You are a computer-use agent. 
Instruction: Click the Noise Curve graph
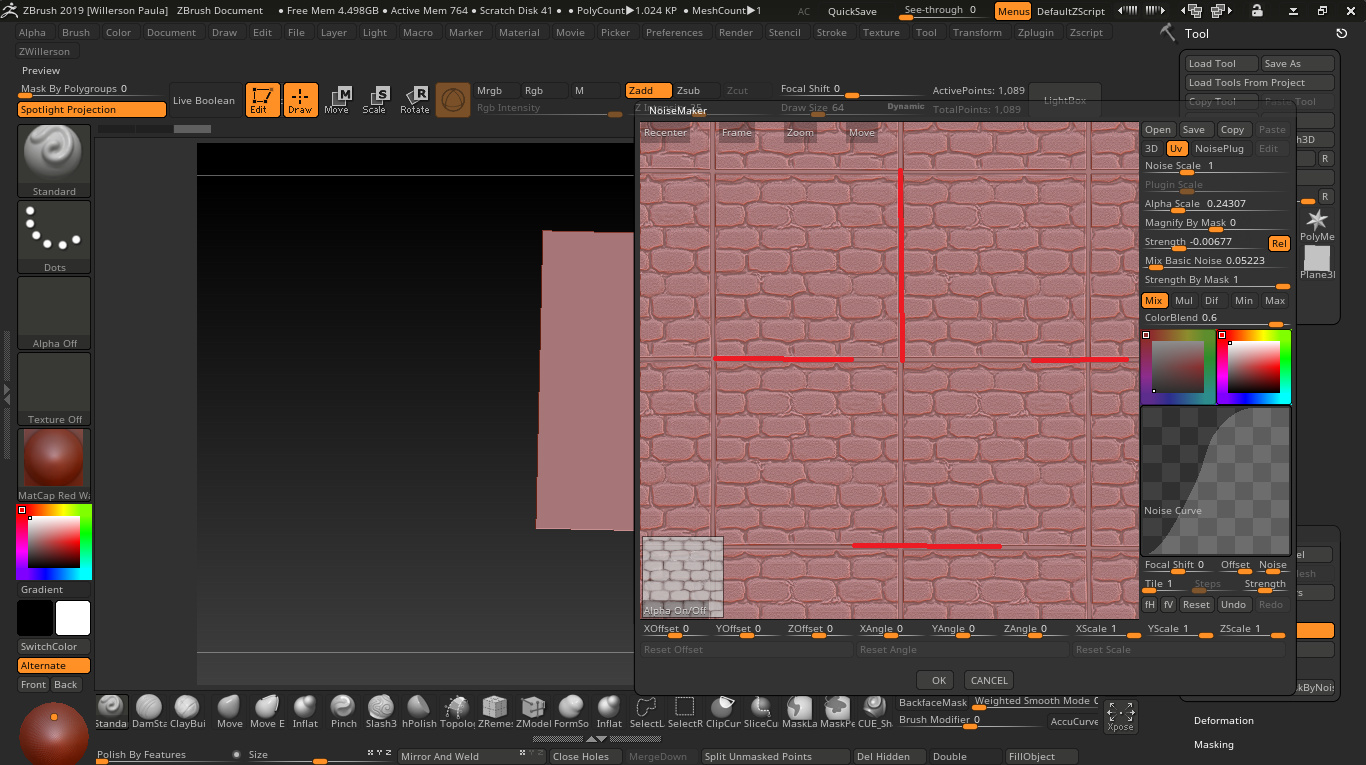point(1216,481)
